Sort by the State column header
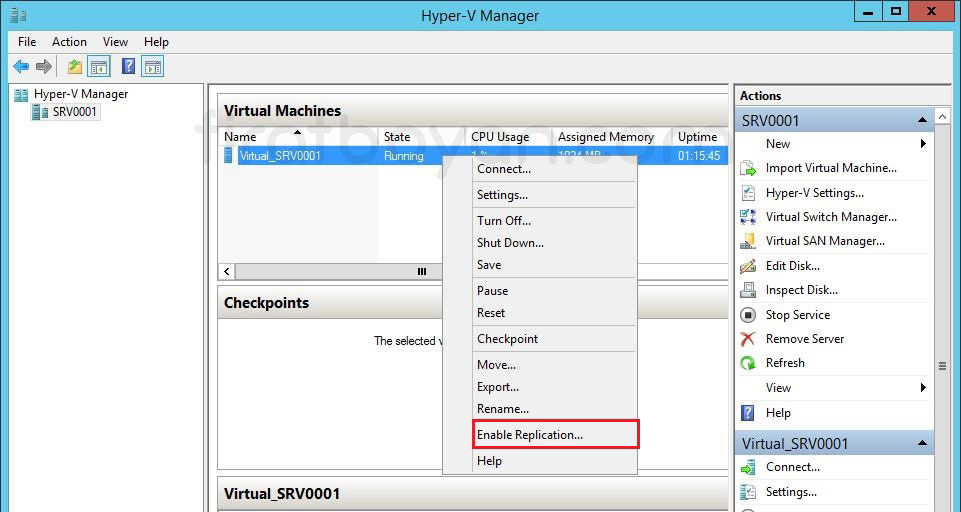Viewport: 961px width, 512px height. click(422, 137)
